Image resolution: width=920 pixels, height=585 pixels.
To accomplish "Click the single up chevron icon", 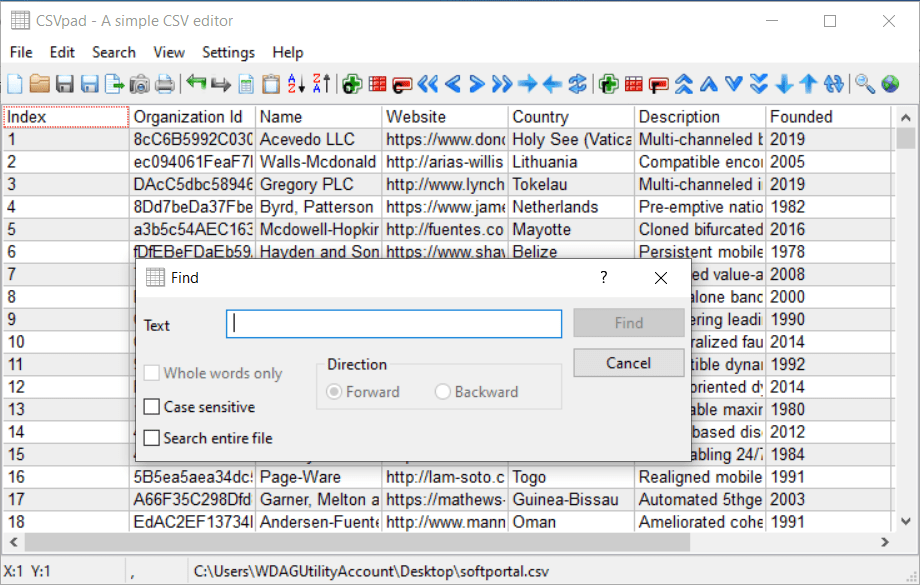I will coord(709,84).
